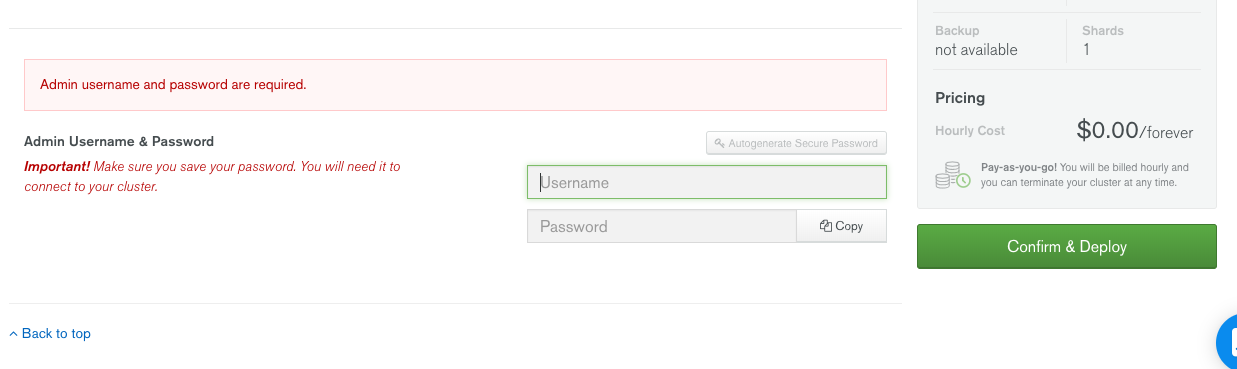Click the Pricing section heading
1237x369 pixels.
(x=960, y=98)
